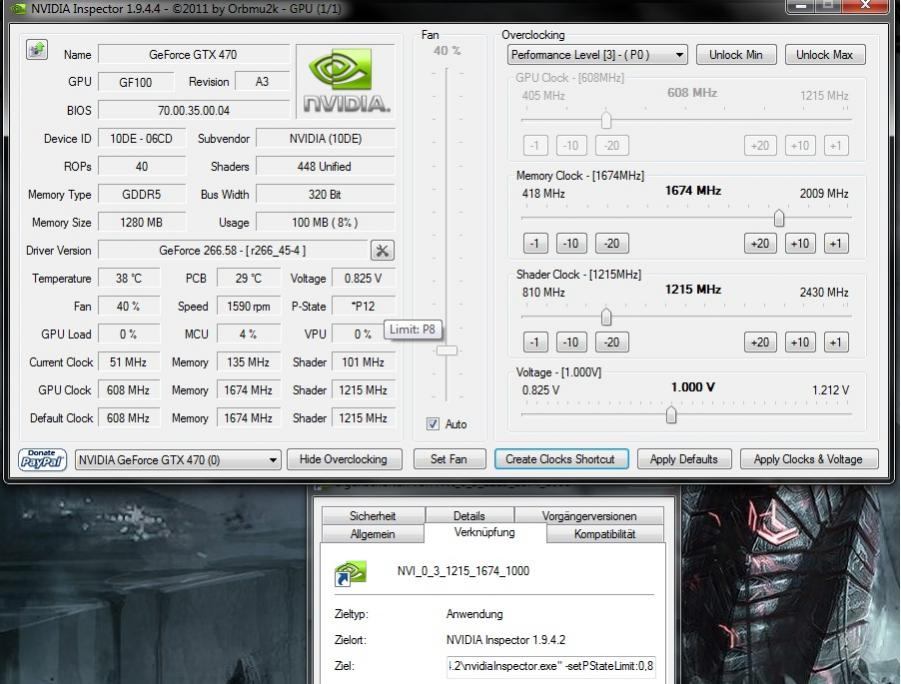Open the Allgemein tab
This screenshot has width=901, height=684.
(373, 533)
